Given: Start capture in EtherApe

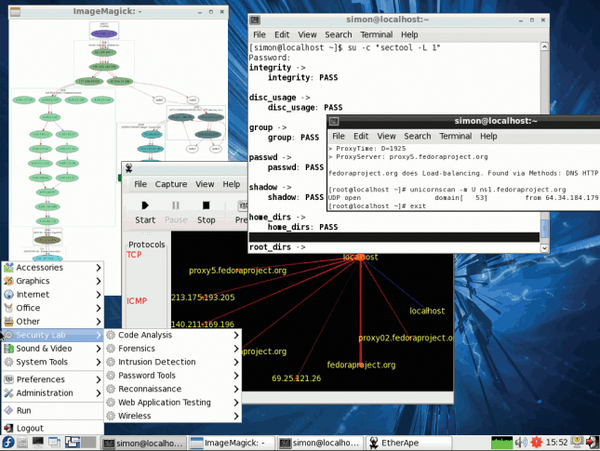Looking at the screenshot, I should coord(145,212).
